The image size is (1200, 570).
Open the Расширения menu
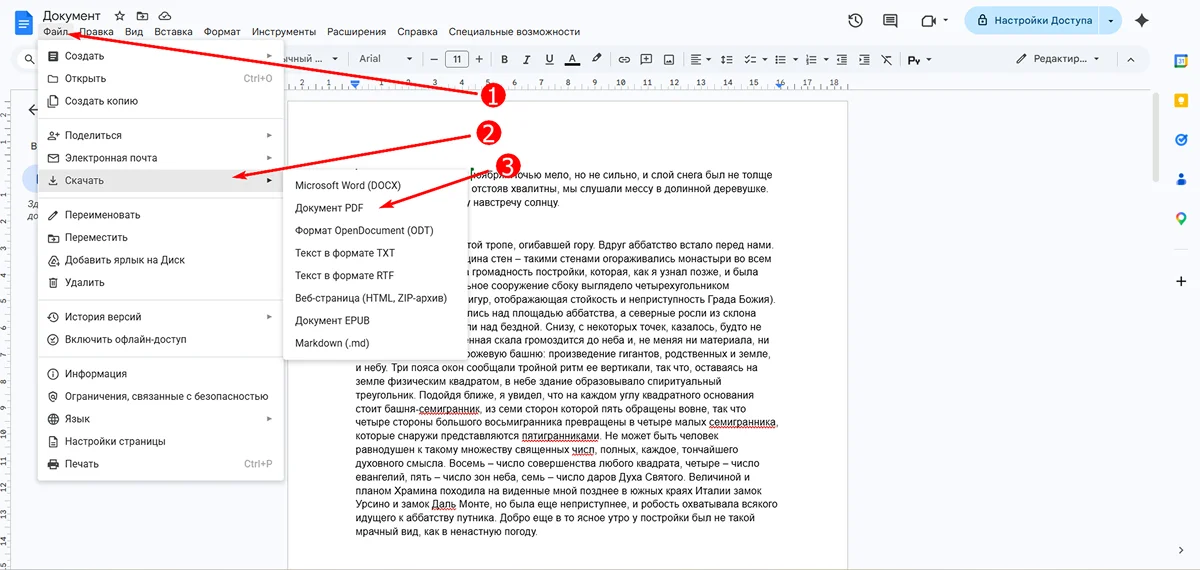354,32
